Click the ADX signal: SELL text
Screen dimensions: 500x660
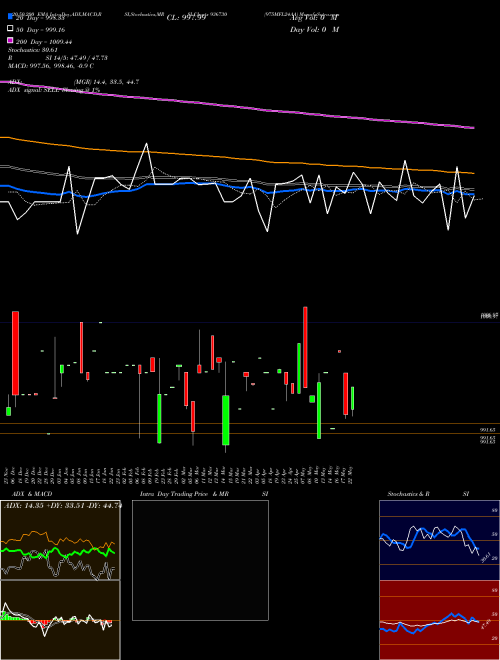point(34,90)
